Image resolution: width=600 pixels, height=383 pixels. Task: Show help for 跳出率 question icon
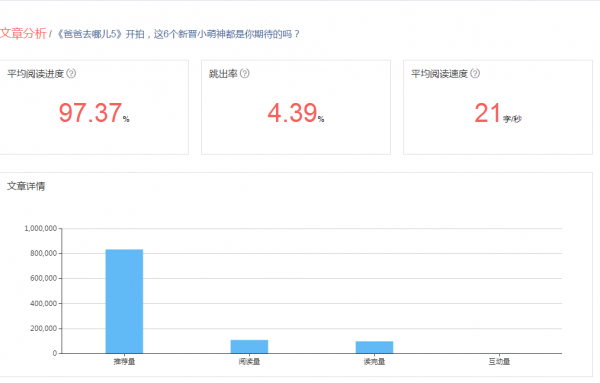[245, 73]
